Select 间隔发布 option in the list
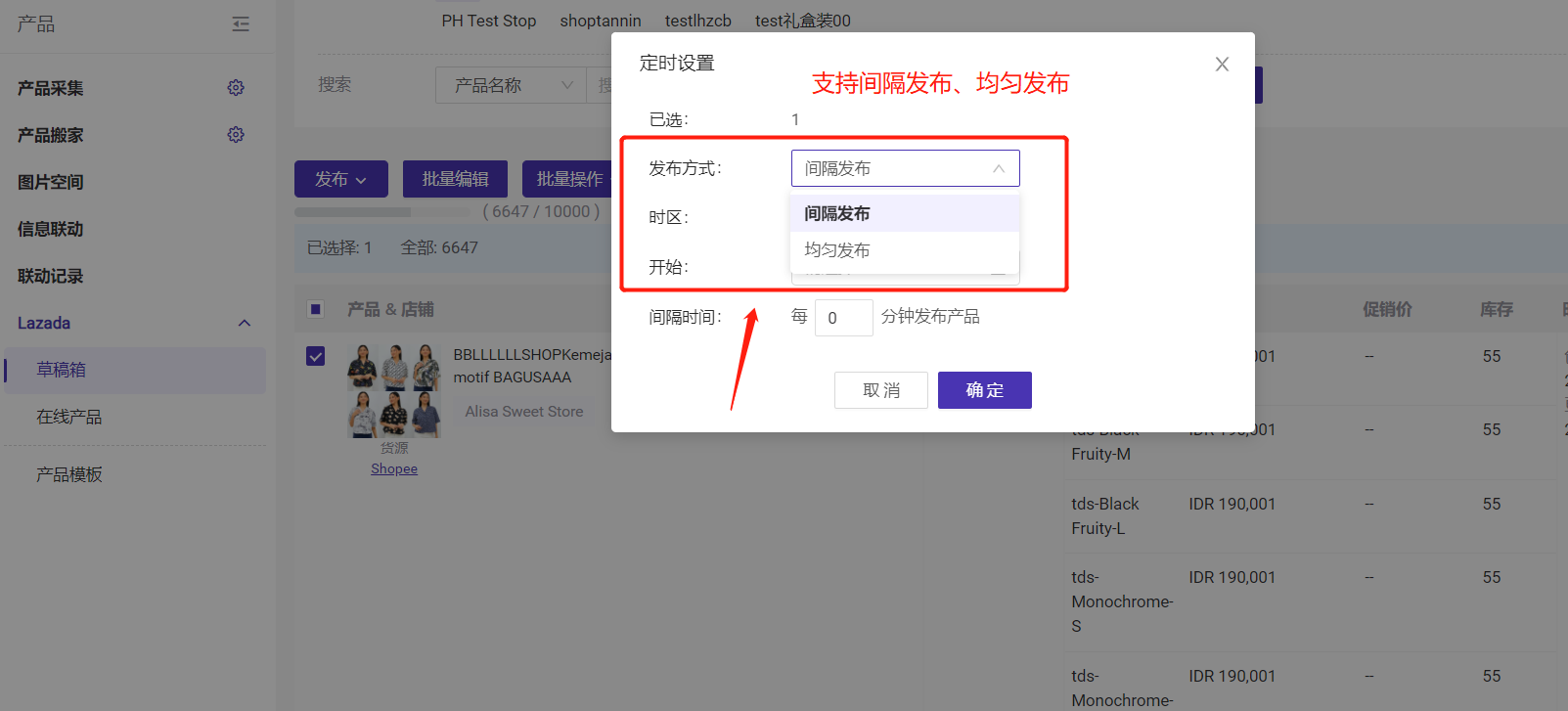The width and height of the screenshot is (1568, 711). pos(905,213)
